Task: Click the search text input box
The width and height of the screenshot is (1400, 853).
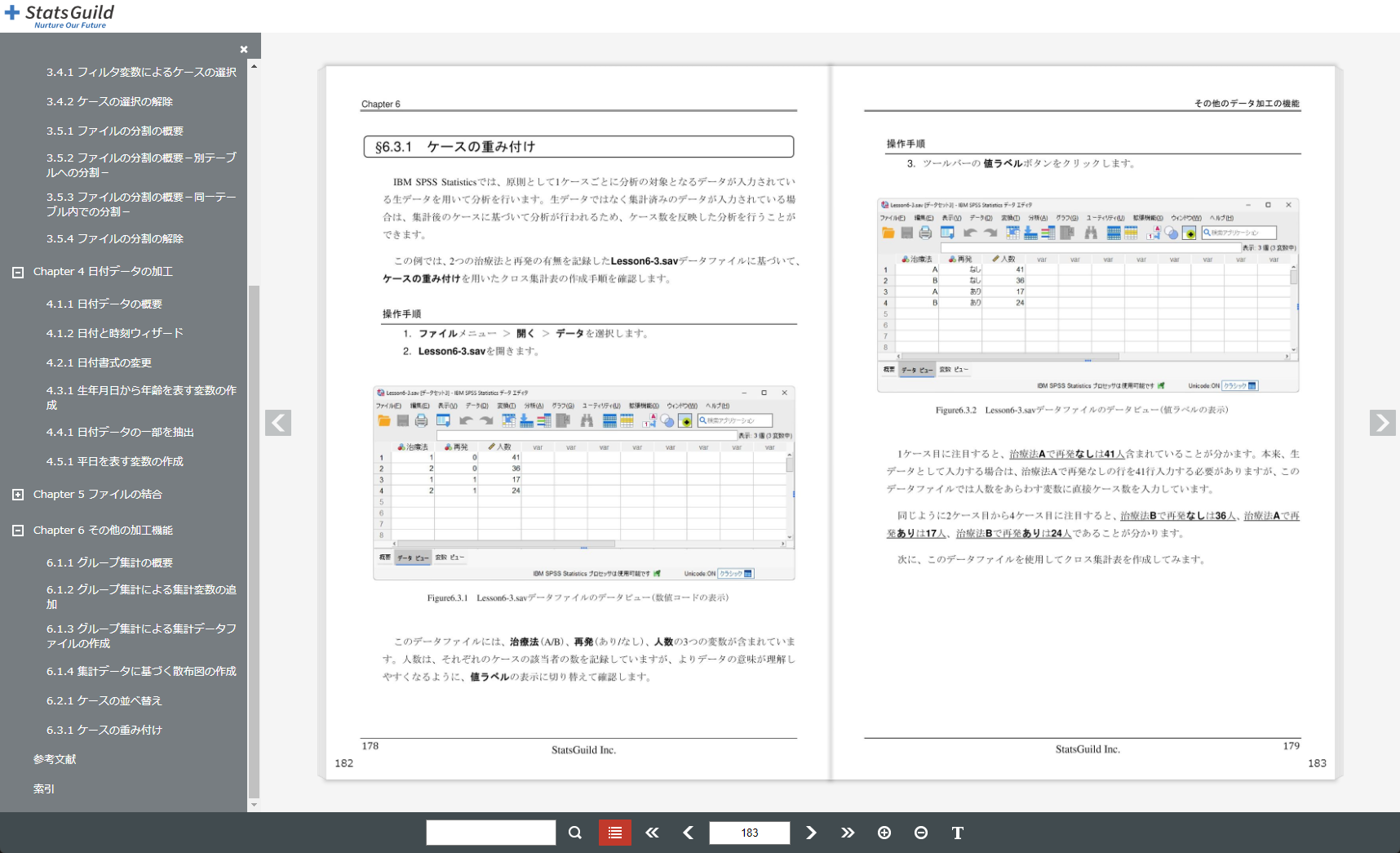Action: pyautogui.click(x=490, y=833)
